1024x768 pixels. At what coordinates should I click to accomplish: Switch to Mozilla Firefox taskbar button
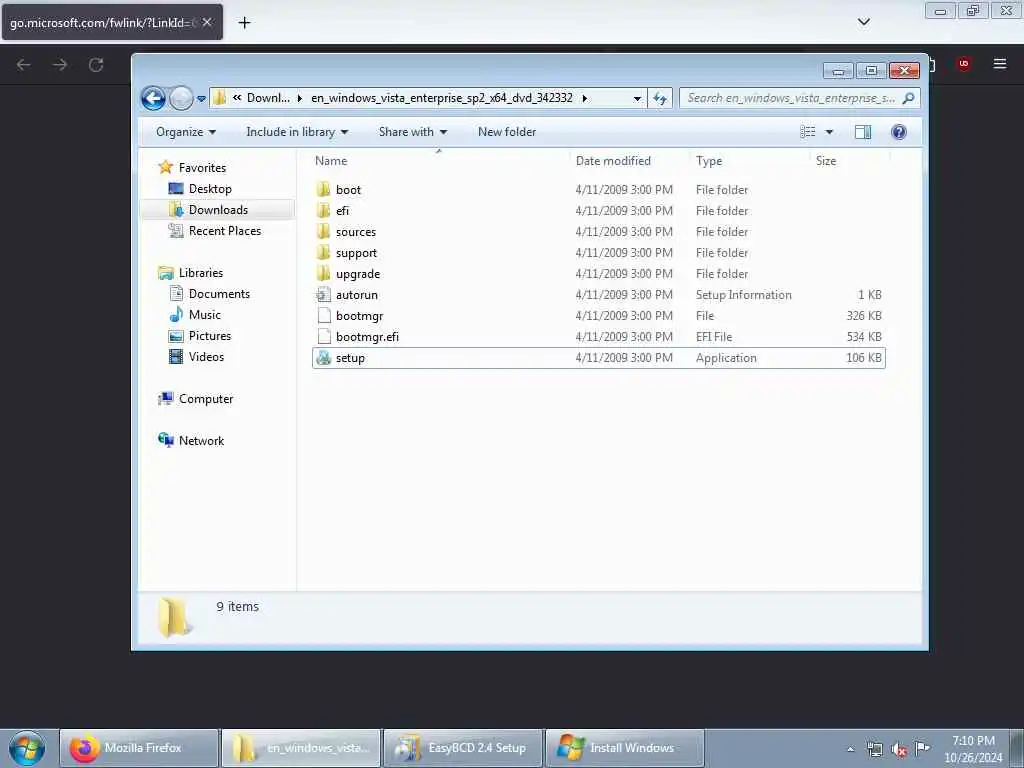[x=139, y=748]
